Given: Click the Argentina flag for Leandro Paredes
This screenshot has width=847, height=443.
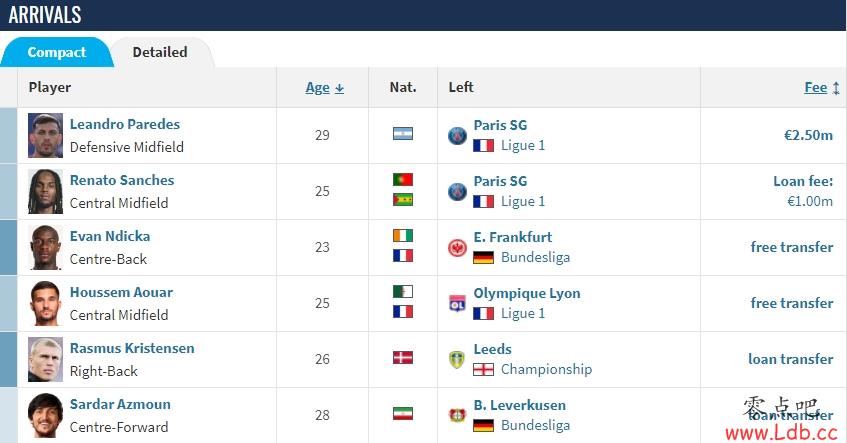Looking at the screenshot, I should (403, 134).
